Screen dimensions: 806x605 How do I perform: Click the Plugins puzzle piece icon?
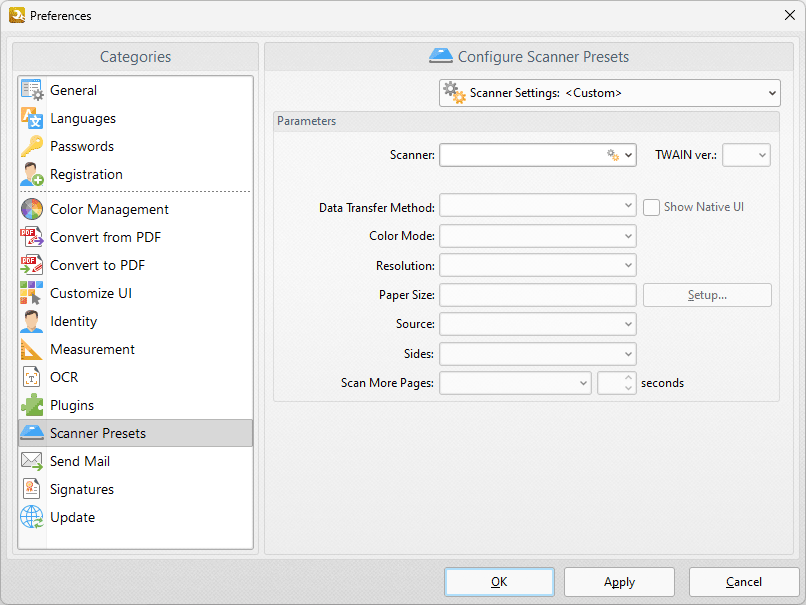[32, 405]
